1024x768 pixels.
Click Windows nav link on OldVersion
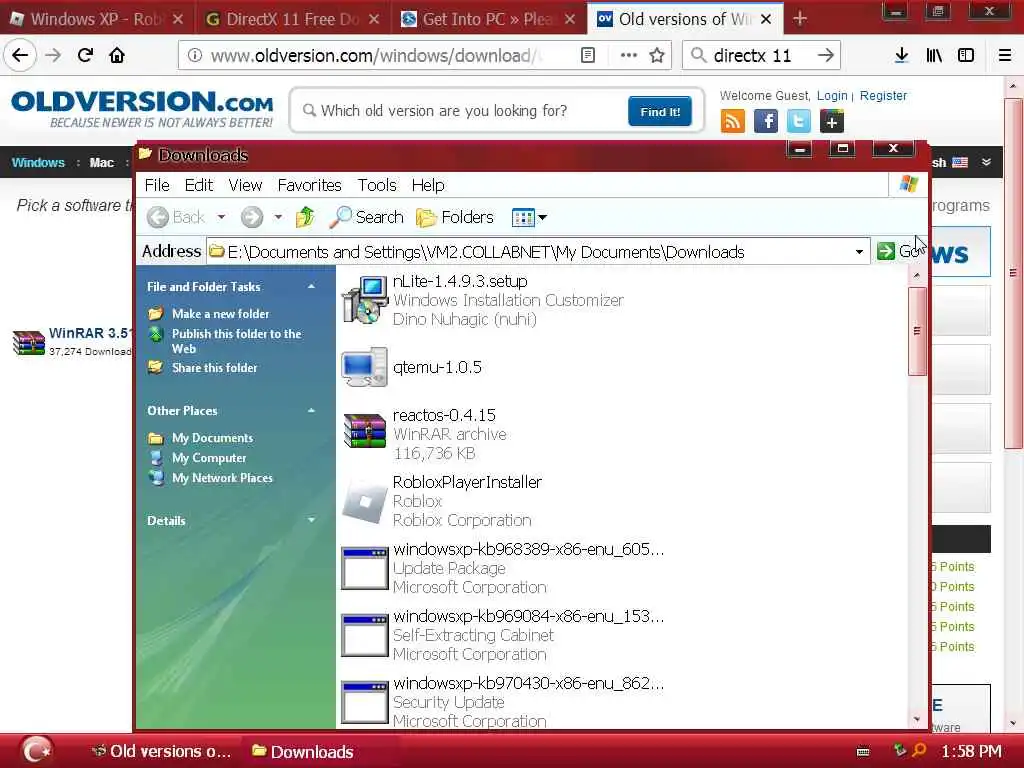pyautogui.click(x=38, y=163)
